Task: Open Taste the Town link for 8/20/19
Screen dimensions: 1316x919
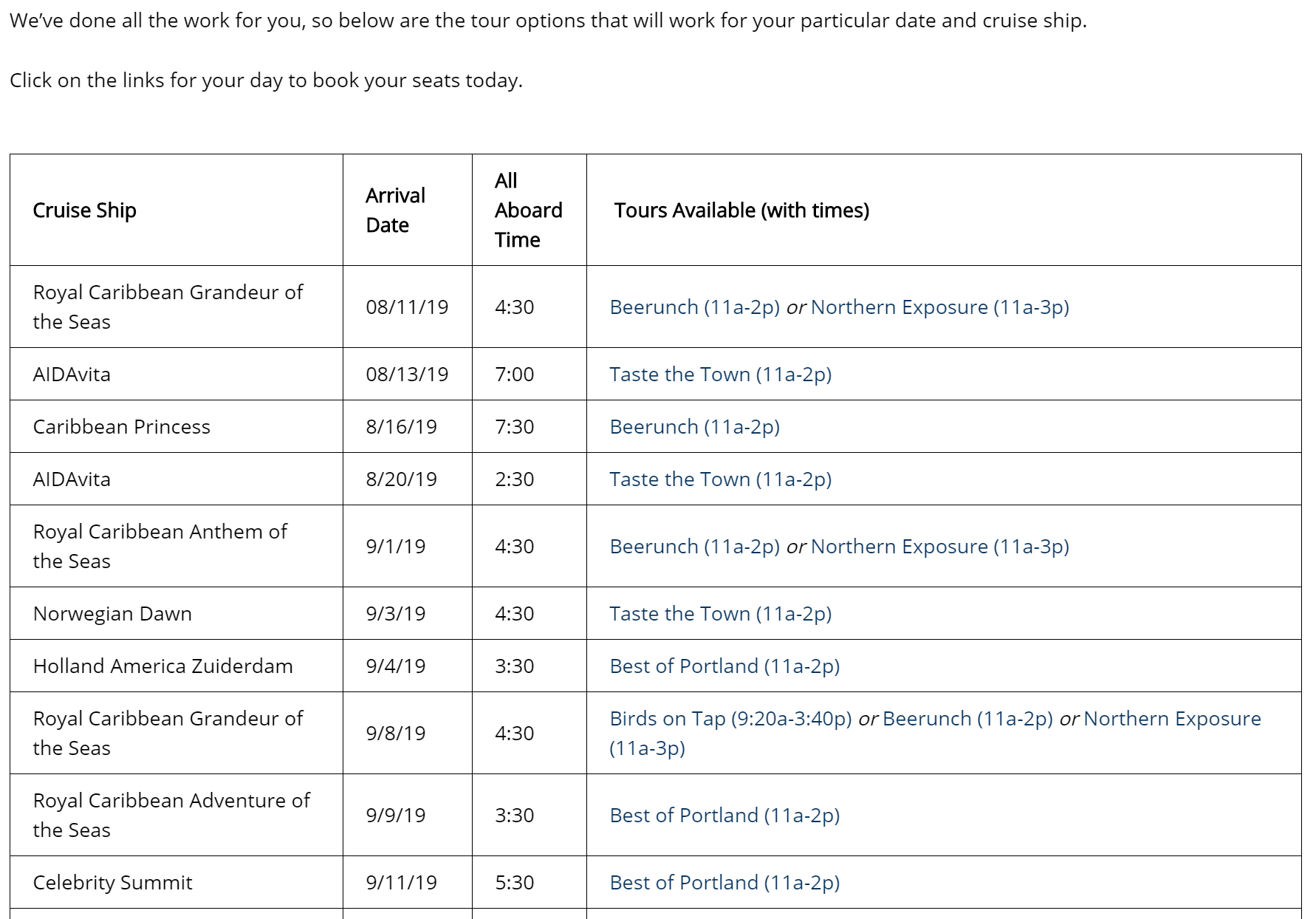Action: (720, 479)
